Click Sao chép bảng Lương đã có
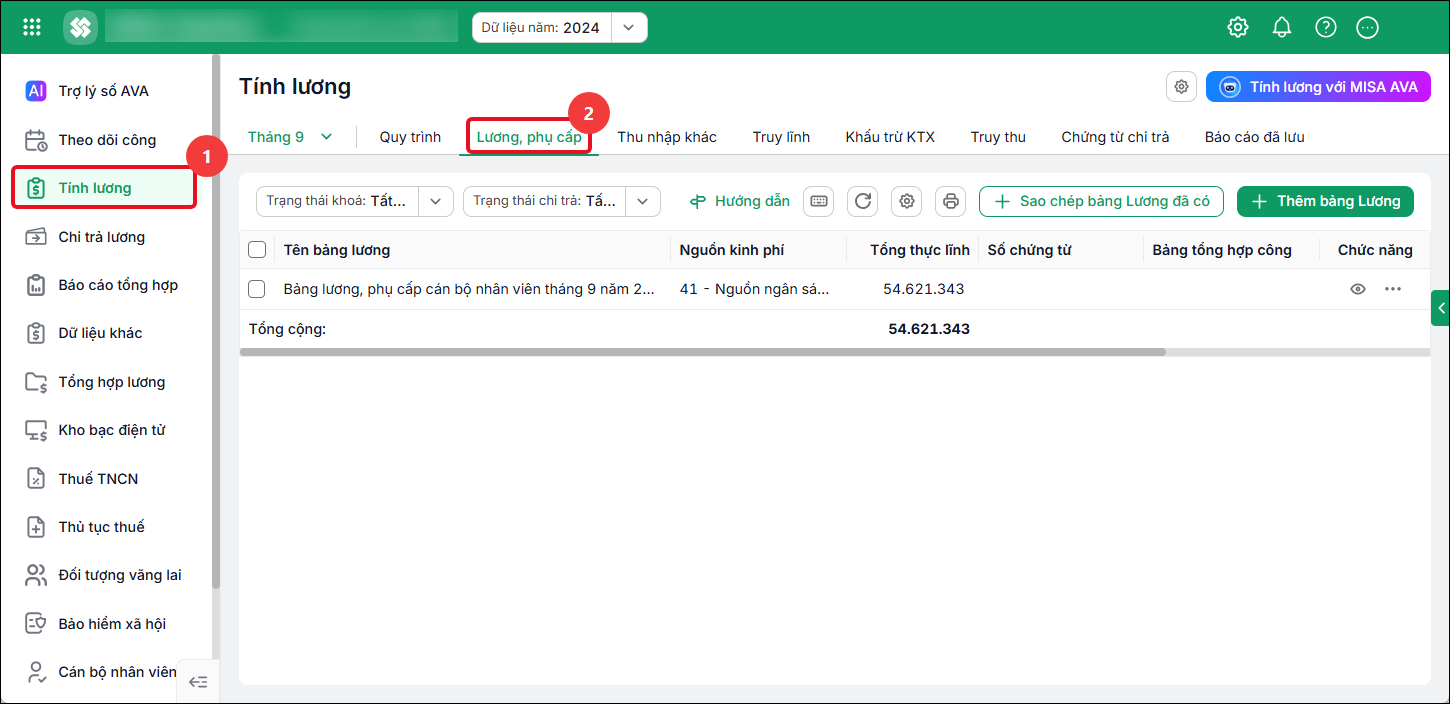1450x704 pixels. tap(1102, 201)
